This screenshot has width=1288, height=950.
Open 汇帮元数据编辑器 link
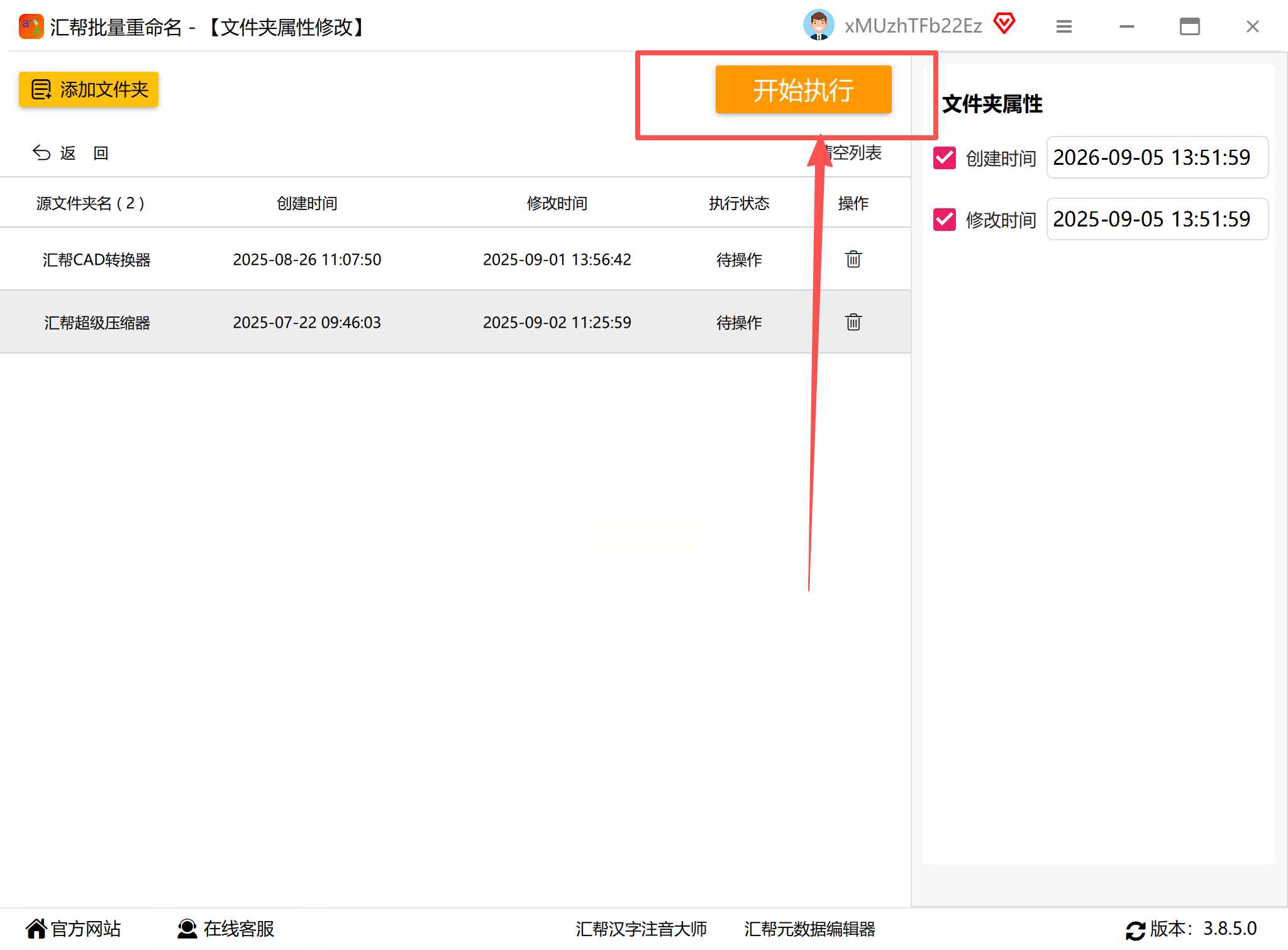[x=809, y=929]
